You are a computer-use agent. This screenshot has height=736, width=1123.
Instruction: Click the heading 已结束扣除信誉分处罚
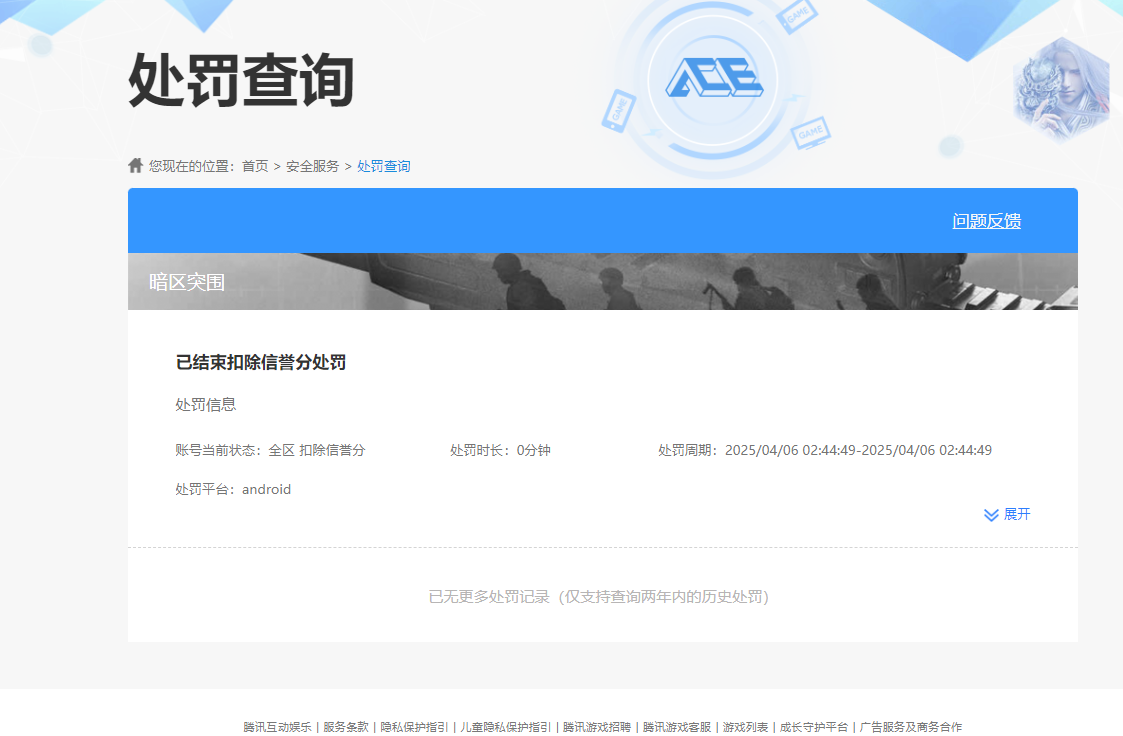tap(261, 362)
